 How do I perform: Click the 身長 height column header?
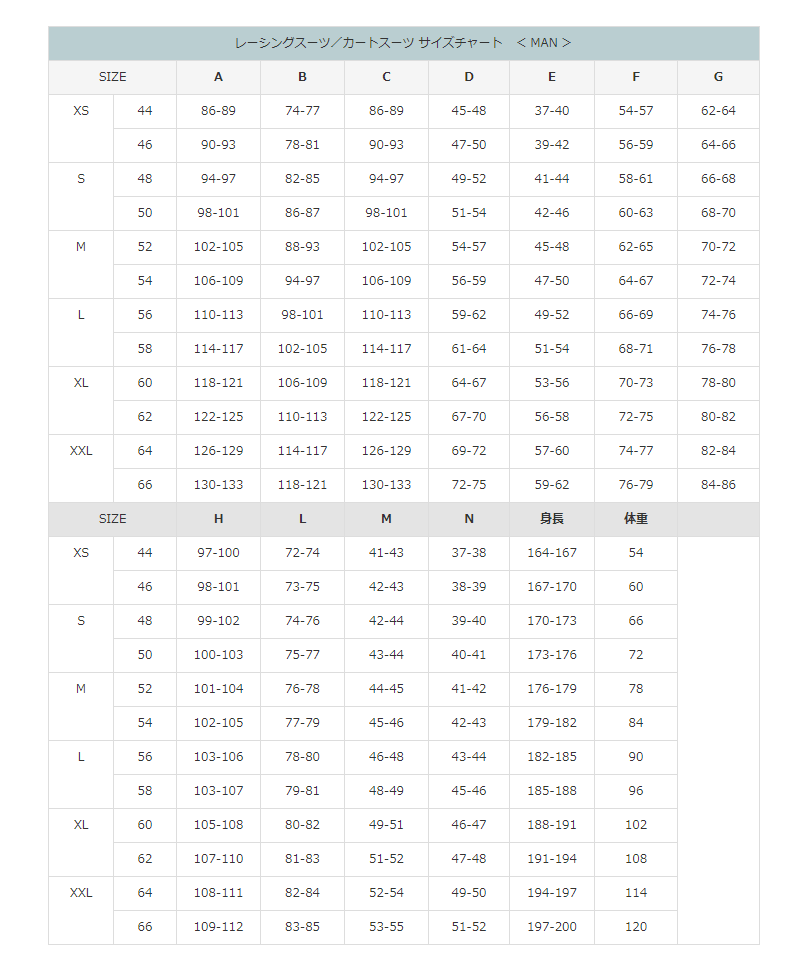552,519
